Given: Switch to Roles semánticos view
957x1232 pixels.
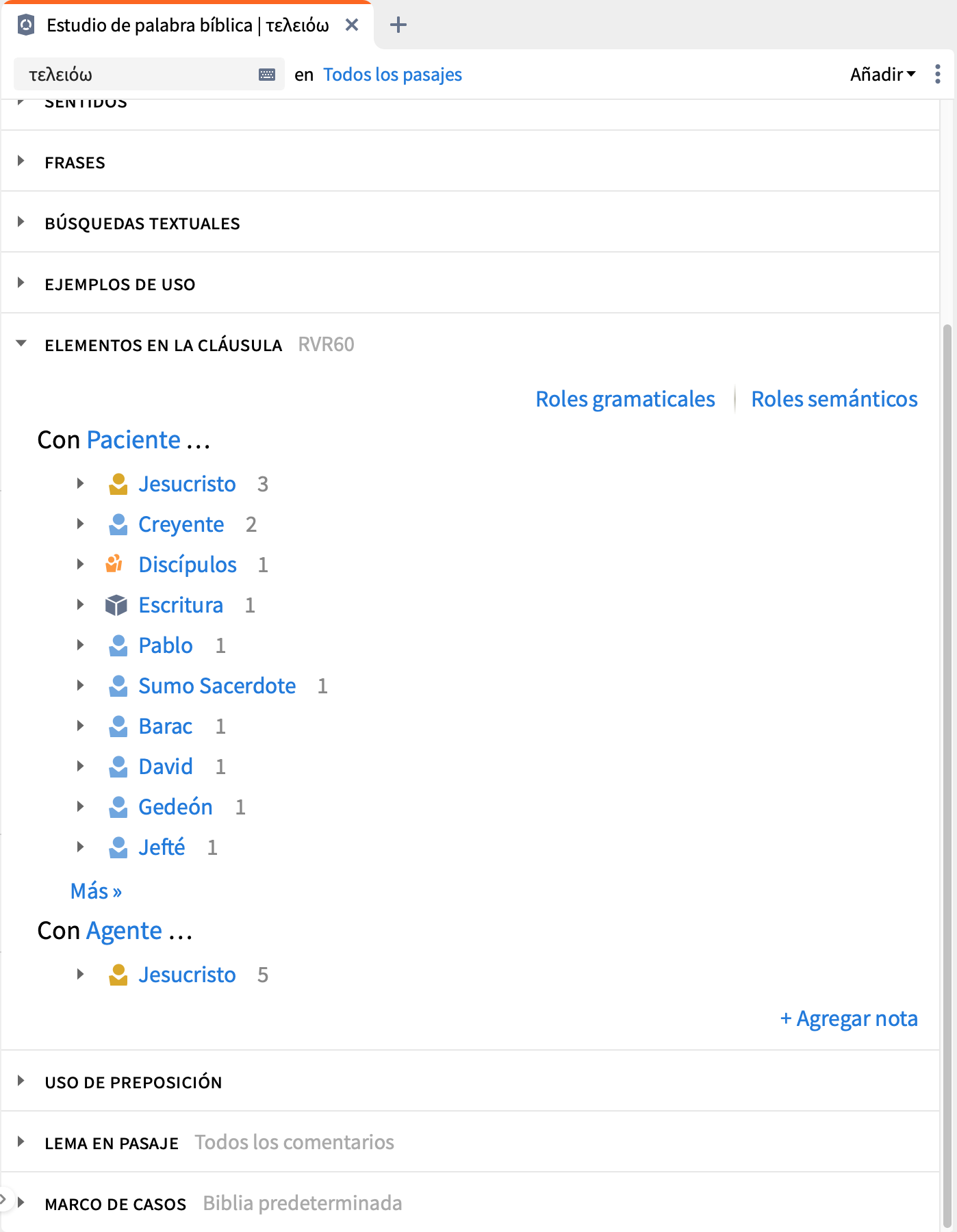Looking at the screenshot, I should click(834, 399).
